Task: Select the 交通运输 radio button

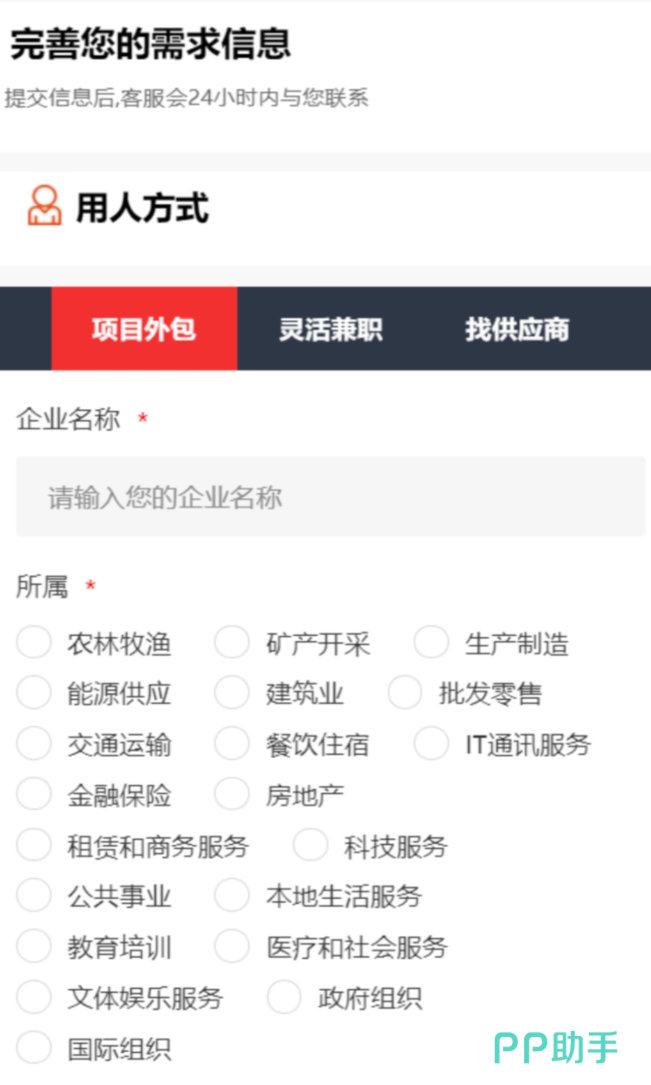Action: [x=34, y=744]
